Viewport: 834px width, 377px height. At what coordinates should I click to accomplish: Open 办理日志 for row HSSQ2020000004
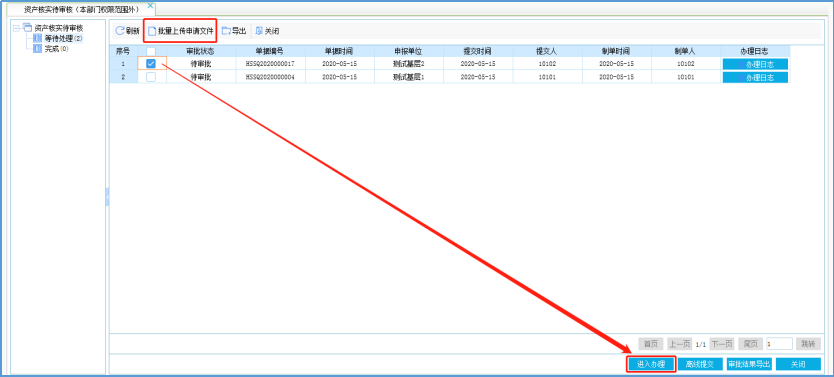pyautogui.click(x=755, y=77)
